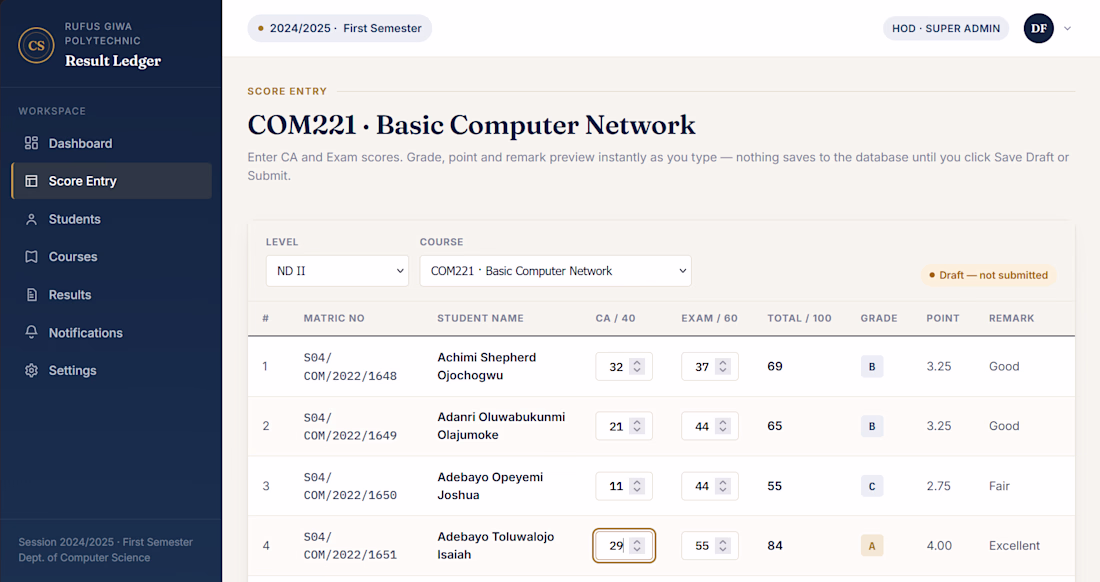Click student name Adebayo Toluwalojo Isaiah
The image size is (1100, 582).
coord(495,546)
